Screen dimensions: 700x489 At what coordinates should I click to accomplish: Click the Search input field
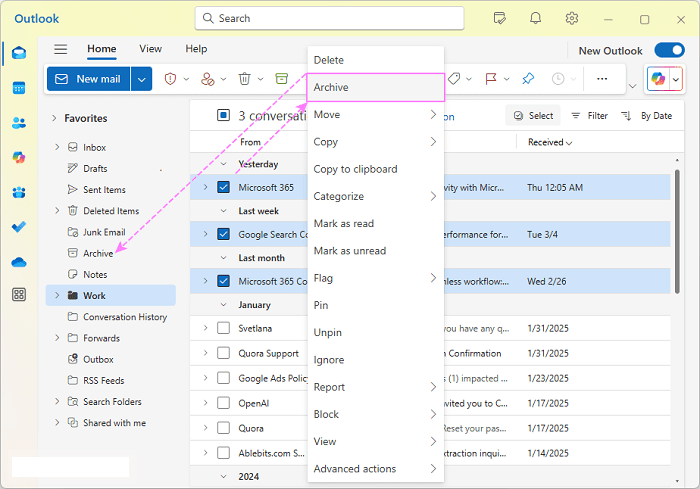pyautogui.click(x=329, y=18)
